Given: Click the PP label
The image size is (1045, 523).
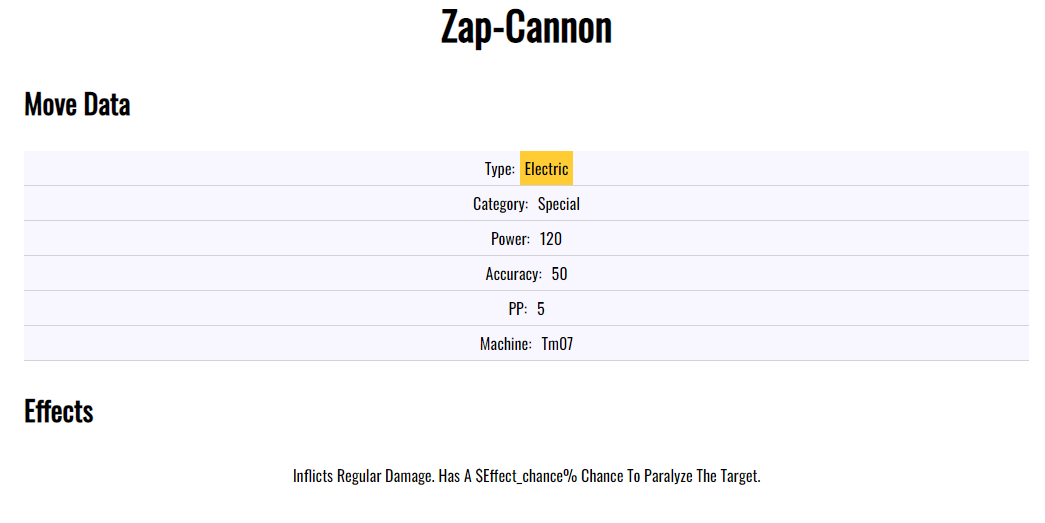Looking at the screenshot, I should click(517, 309).
